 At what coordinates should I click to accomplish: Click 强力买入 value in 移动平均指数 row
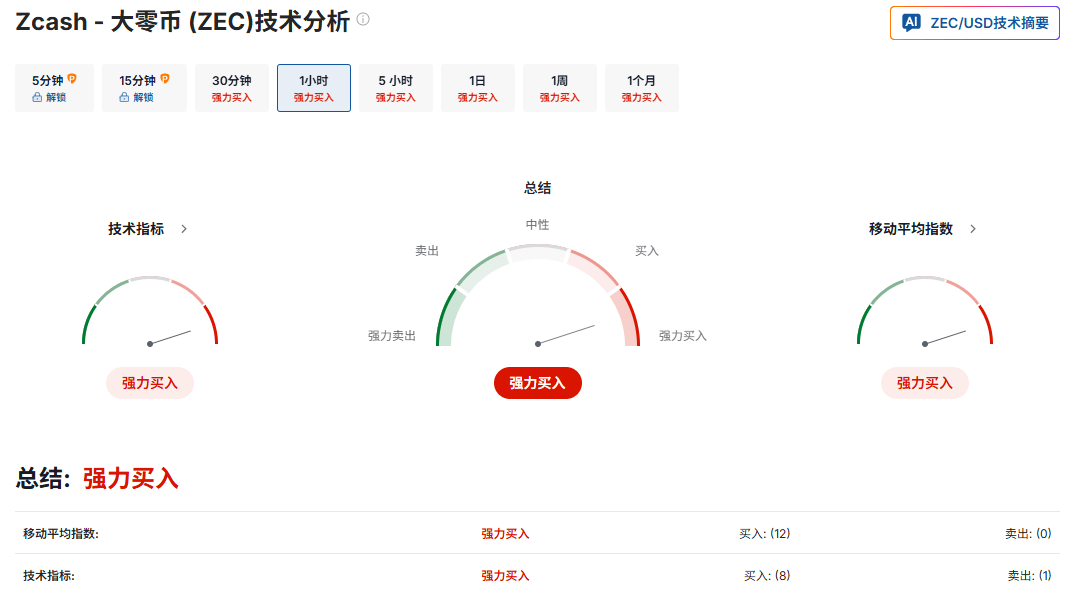(x=505, y=534)
